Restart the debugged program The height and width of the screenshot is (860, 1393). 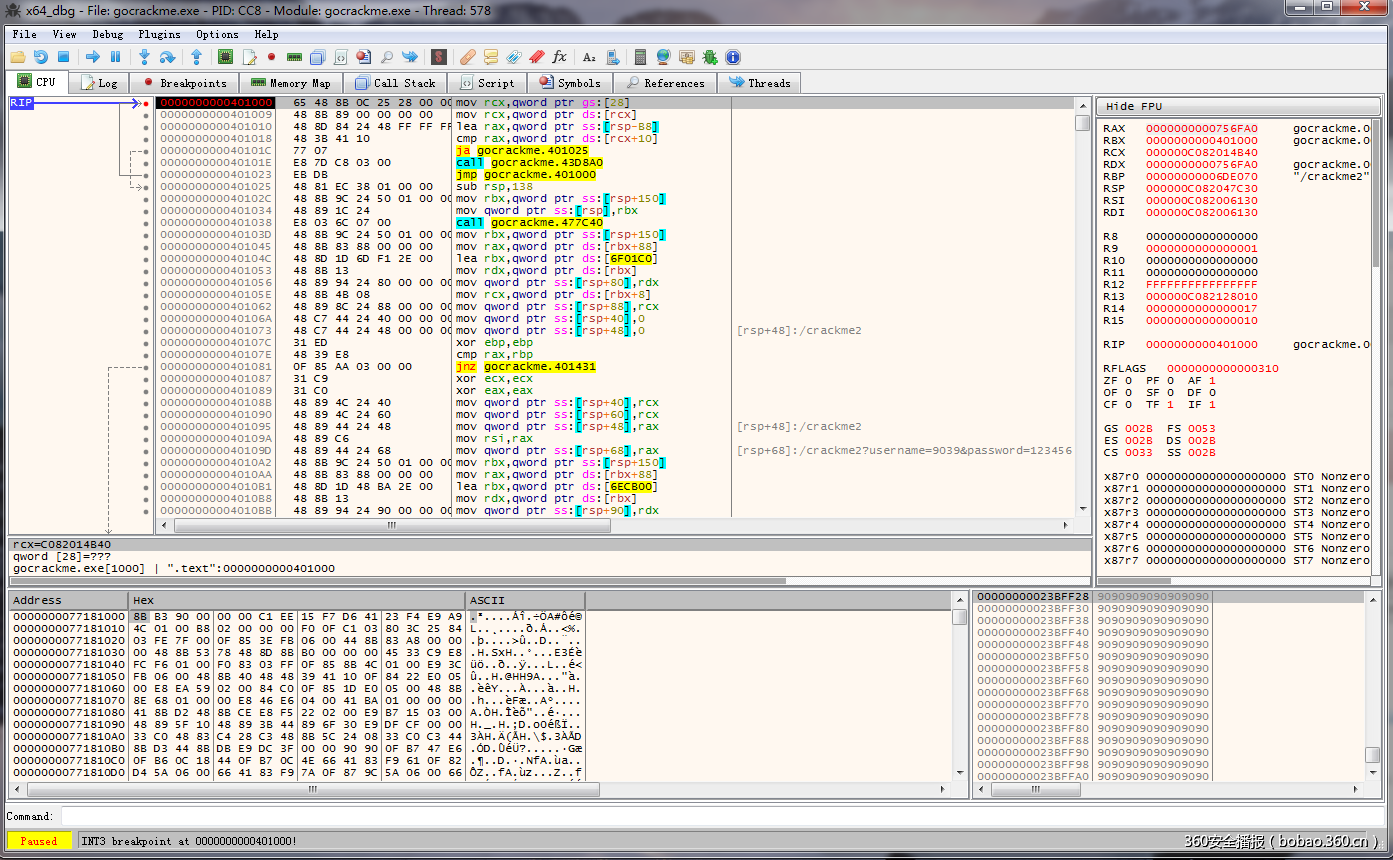(41, 57)
